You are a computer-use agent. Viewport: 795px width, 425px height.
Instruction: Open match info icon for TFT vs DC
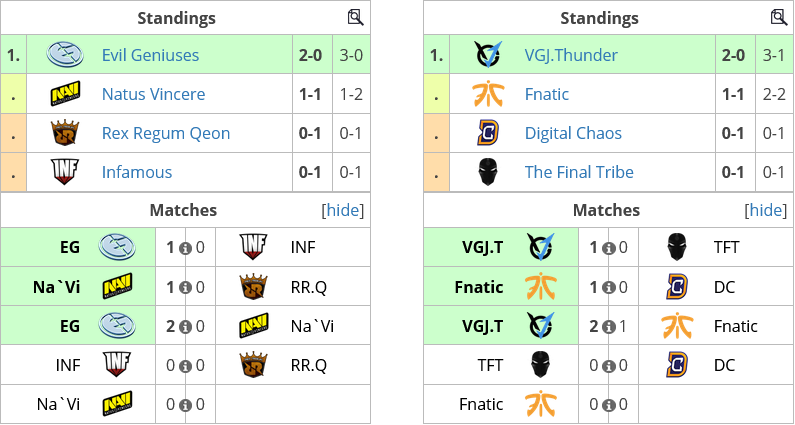pyautogui.click(x=608, y=366)
